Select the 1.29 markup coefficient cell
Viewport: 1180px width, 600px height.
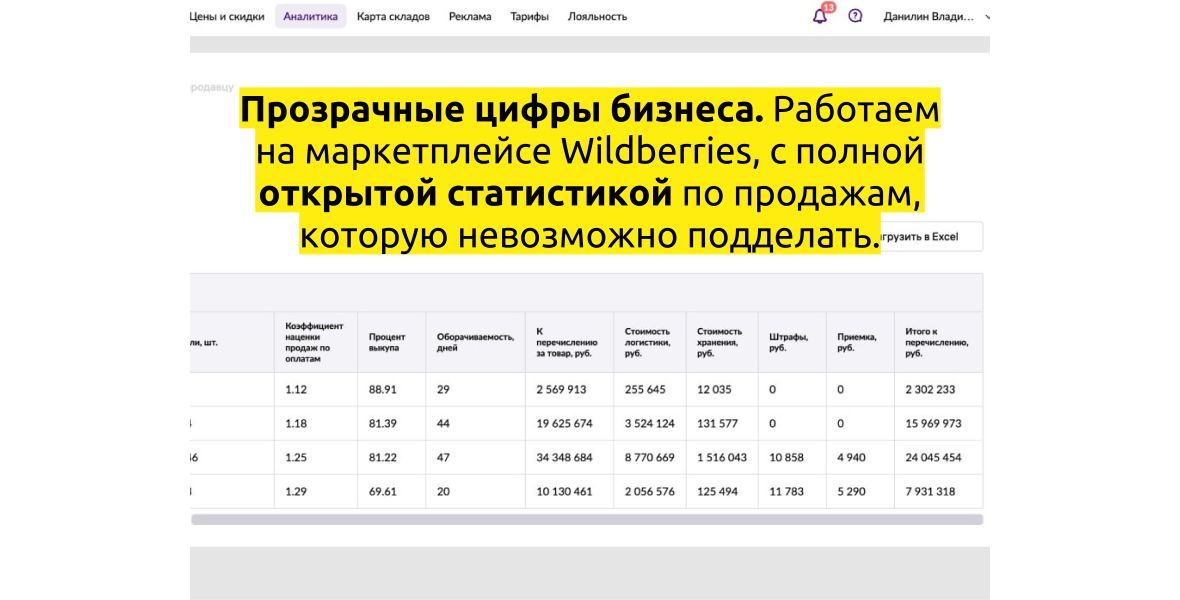tap(315, 492)
